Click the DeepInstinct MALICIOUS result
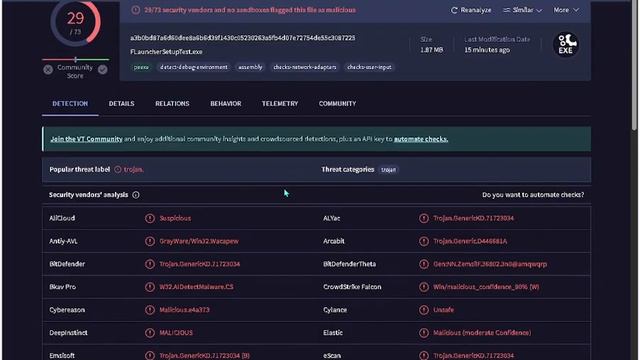The width and height of the screenshot is (640, 360). coord(176,333)
